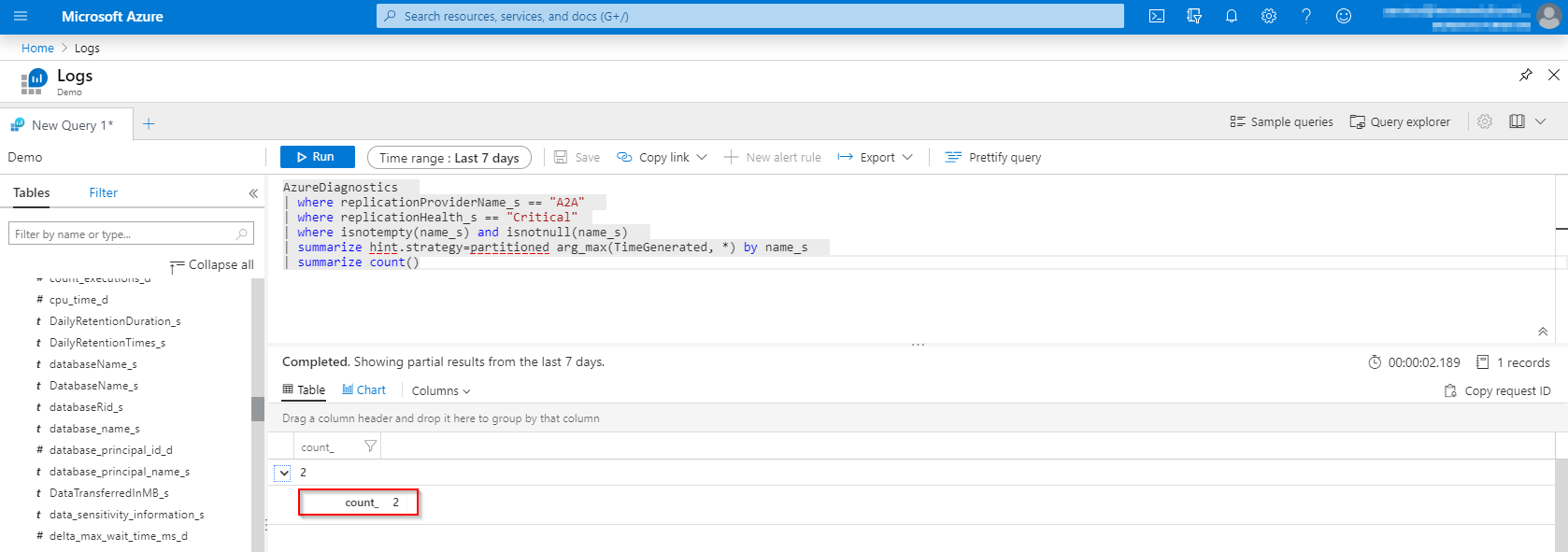1568x552 pixels.
Task: Collapse the query editor with double chevron
Action: [x=1543, y=332]
